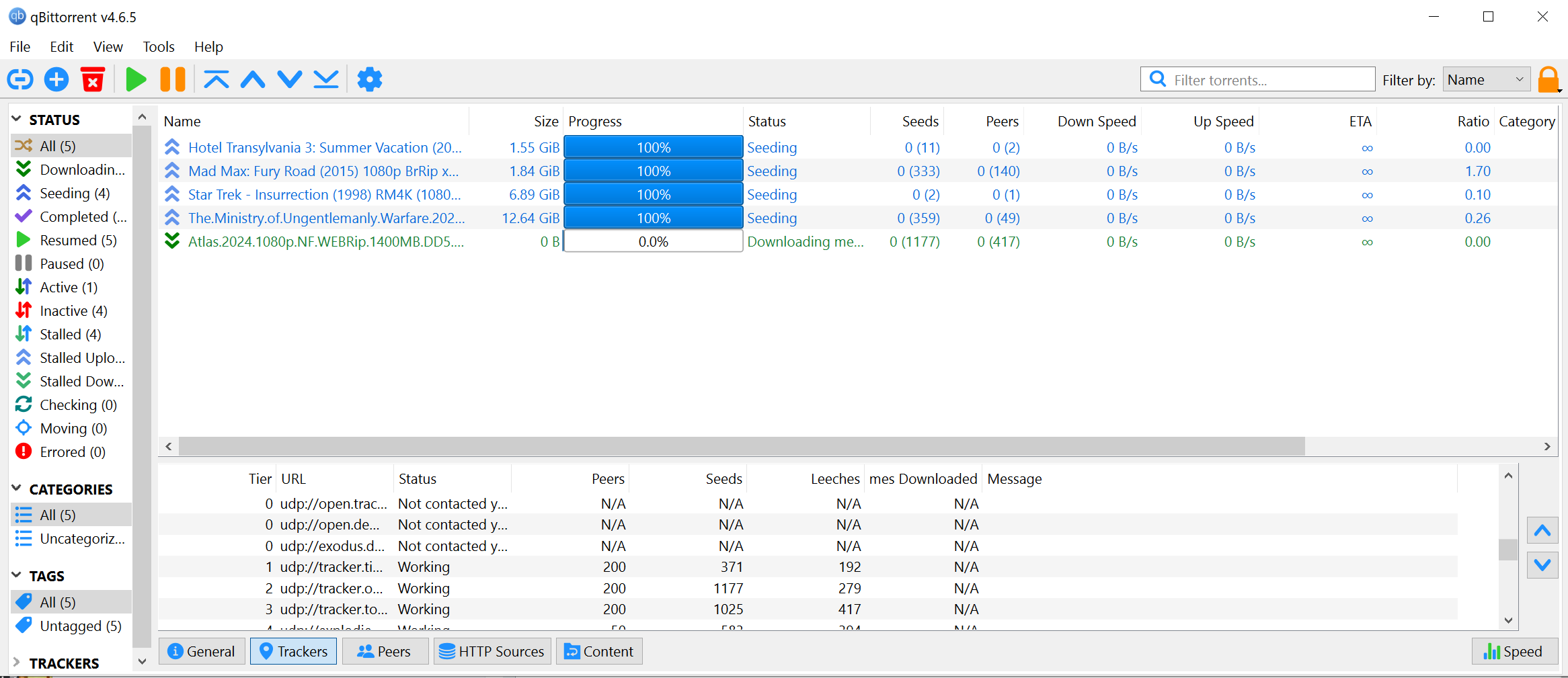The width and height of the screenshot is (1568, 678).
Task: Select All (5) under Status
Action: [71, 146]
